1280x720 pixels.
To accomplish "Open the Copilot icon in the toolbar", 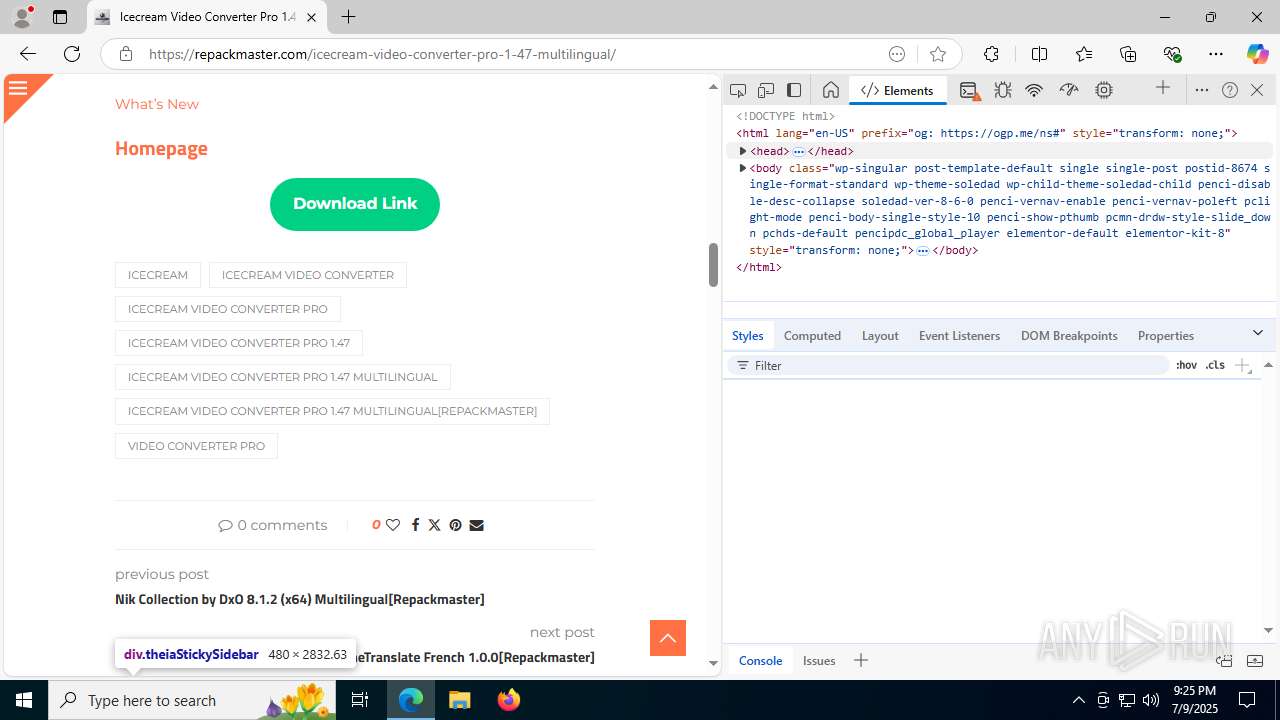I will tap(1257, 54).
